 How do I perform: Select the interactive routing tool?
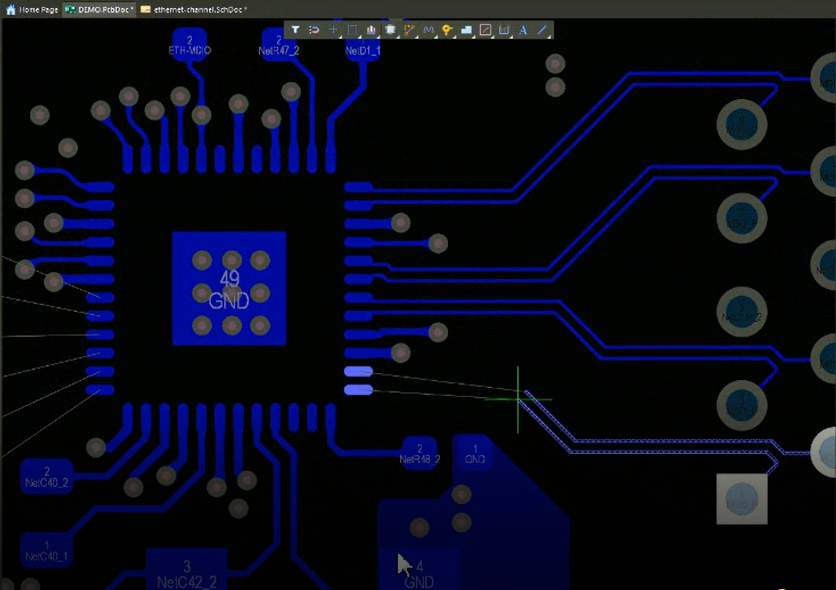(x=410, y=30)
